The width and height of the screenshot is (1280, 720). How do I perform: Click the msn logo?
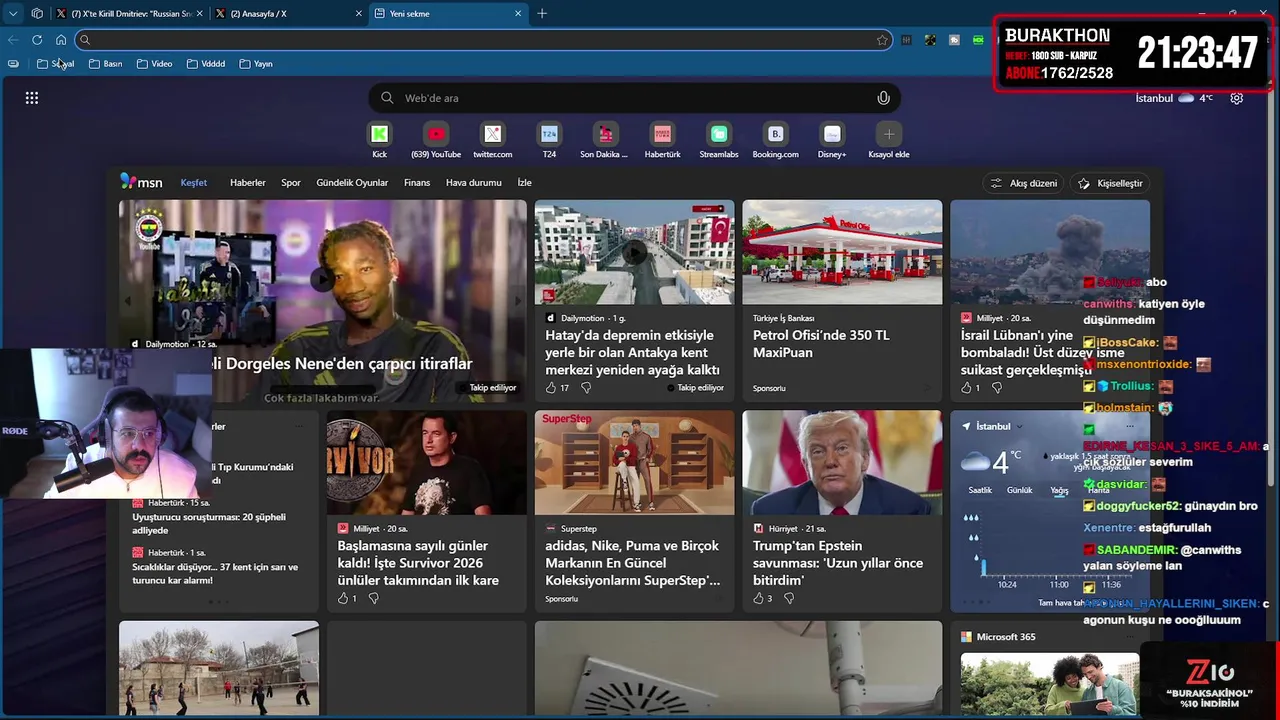click(141, 182)
